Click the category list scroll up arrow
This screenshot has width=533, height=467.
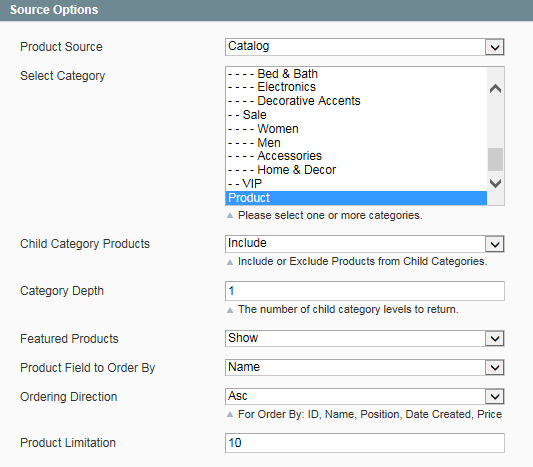[x=495, y=89]
